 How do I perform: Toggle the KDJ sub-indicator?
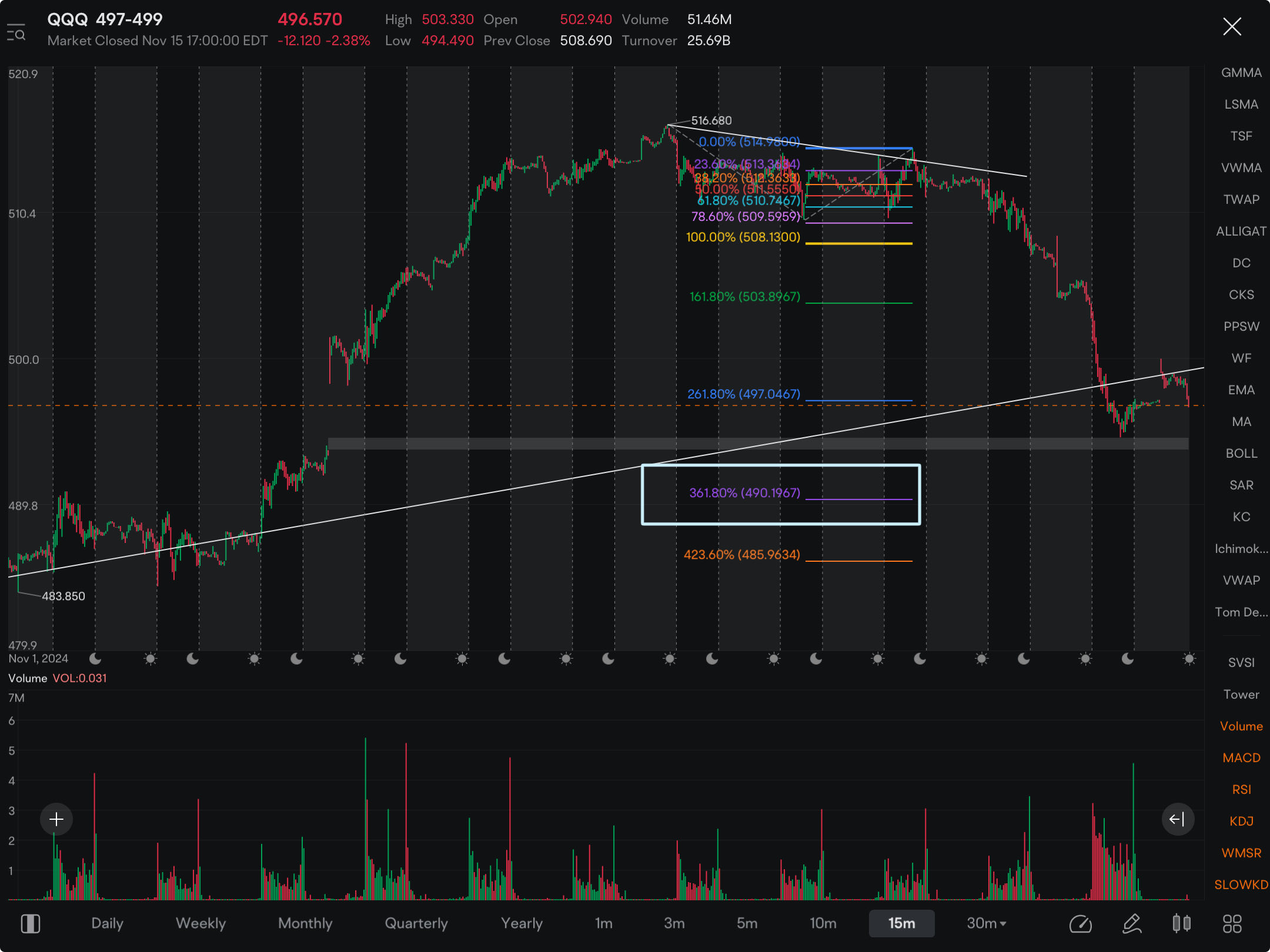click(1241, 821)
